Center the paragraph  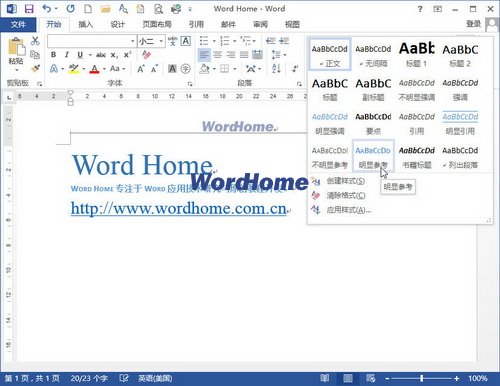217,55
